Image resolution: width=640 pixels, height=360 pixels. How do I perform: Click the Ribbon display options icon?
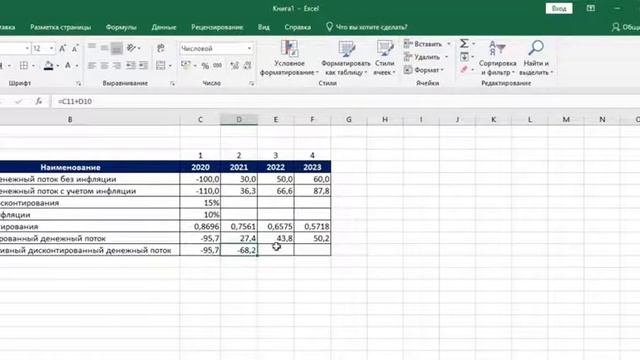[591, 8]
